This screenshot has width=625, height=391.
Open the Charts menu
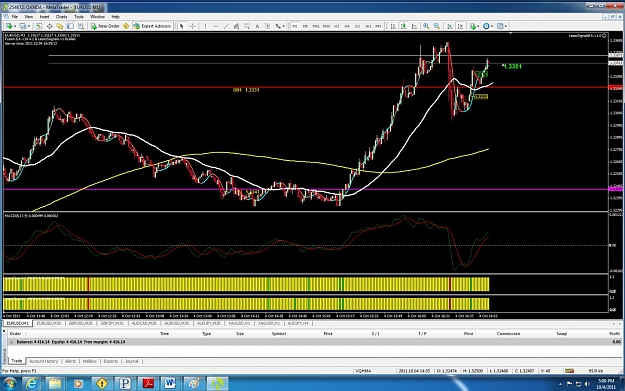(61, 17)
